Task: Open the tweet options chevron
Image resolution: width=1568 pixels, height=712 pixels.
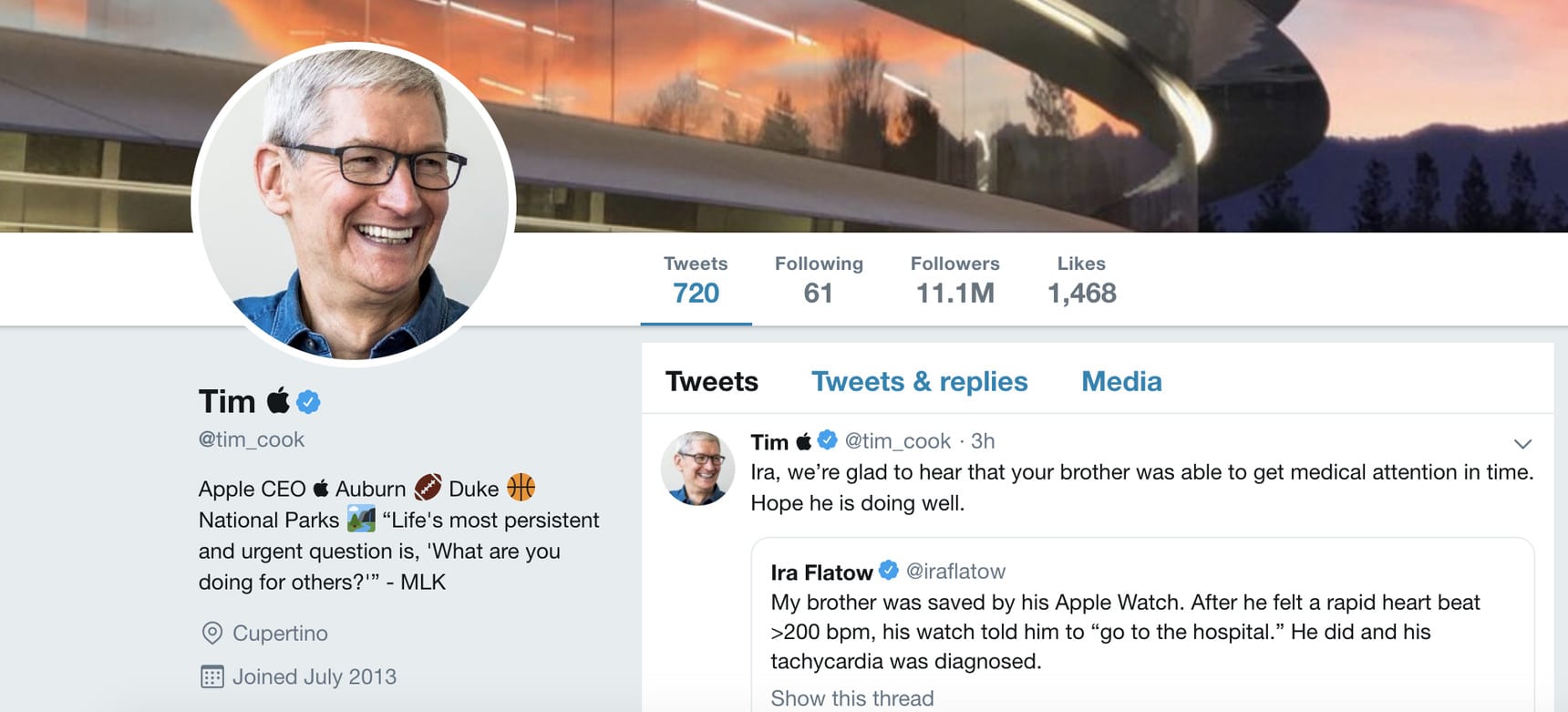Action: 1521,444
